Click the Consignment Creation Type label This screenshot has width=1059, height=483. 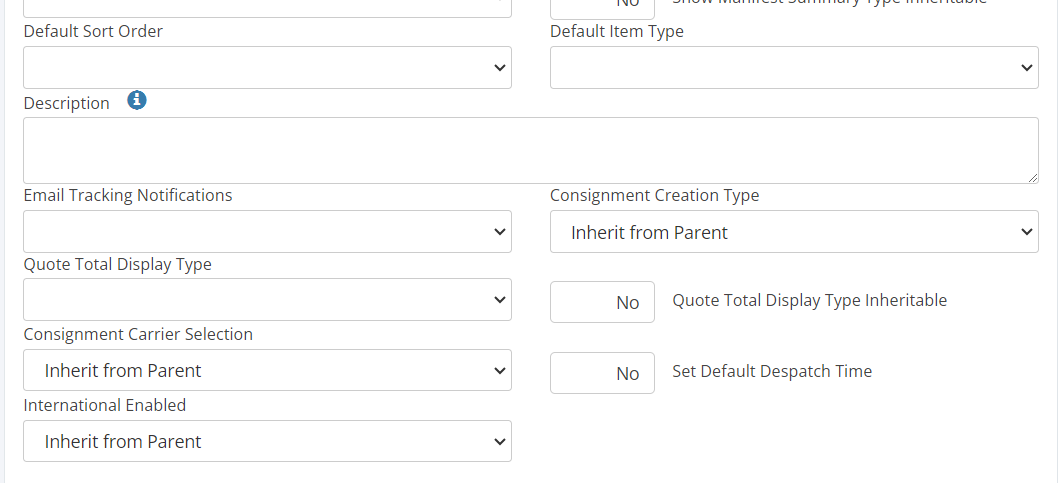(654, 195)
